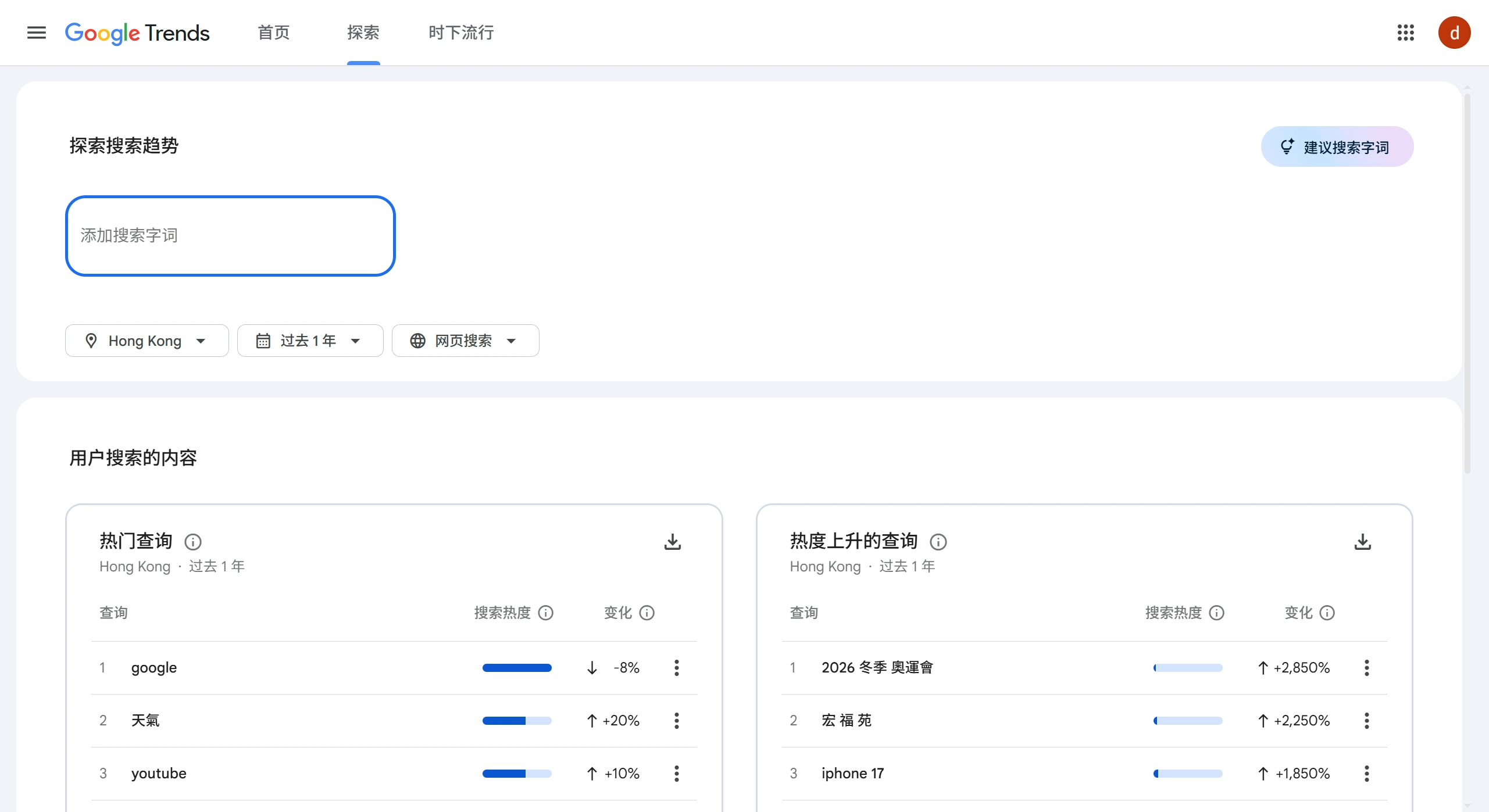Click the 建议搜索字词 button

point(1337,146)
